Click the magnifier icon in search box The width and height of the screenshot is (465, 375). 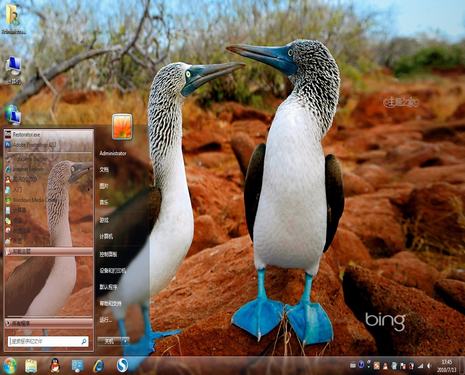[x=84, y=341]
